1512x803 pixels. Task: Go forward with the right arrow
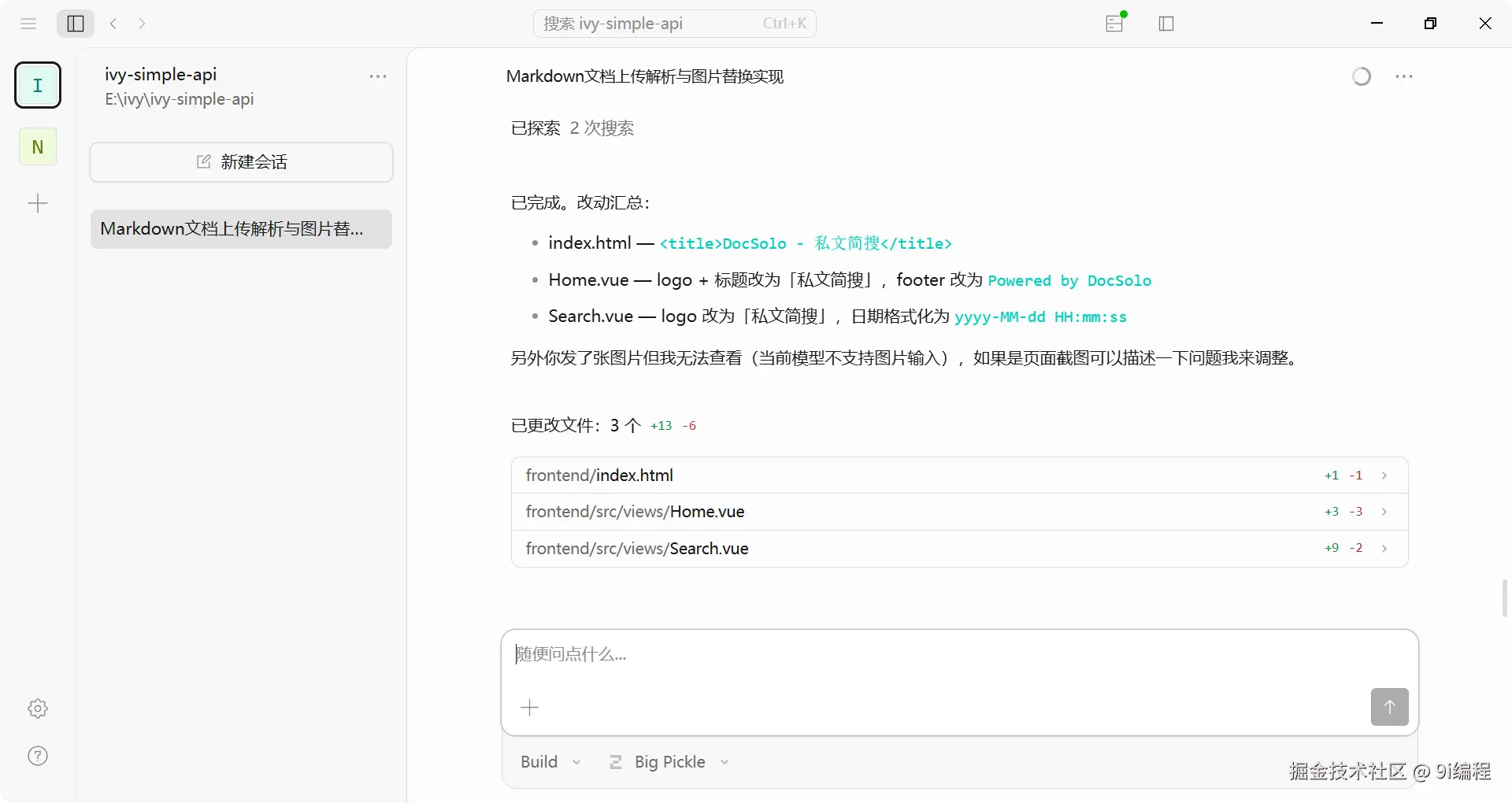(142, 24)
